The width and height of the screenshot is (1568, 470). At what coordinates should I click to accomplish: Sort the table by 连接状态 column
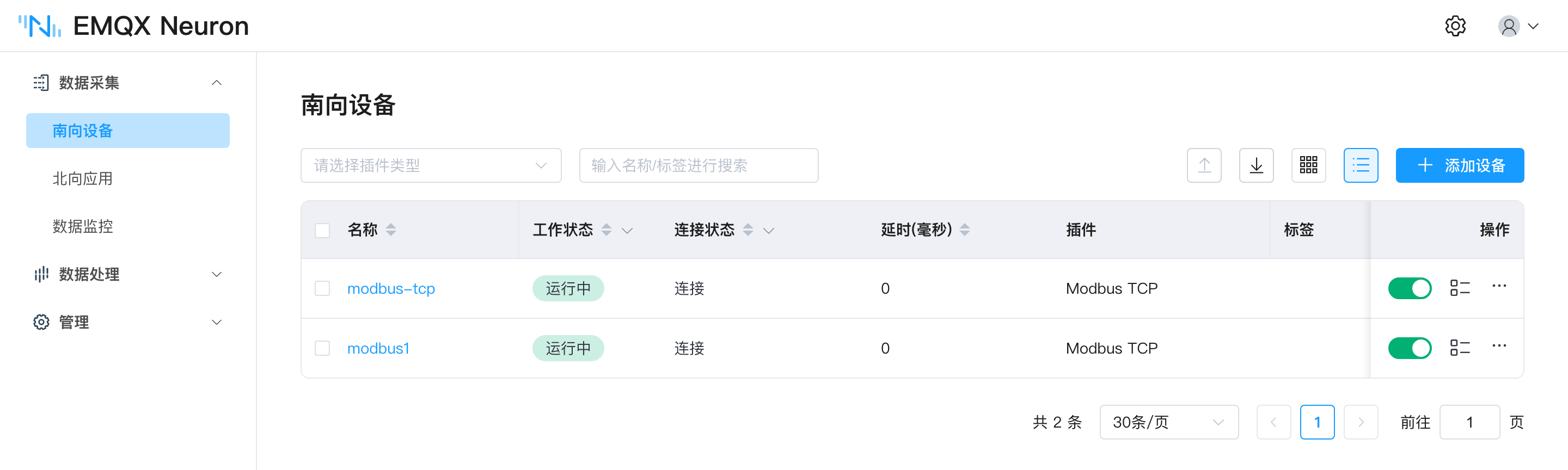[x=748, y=230]
